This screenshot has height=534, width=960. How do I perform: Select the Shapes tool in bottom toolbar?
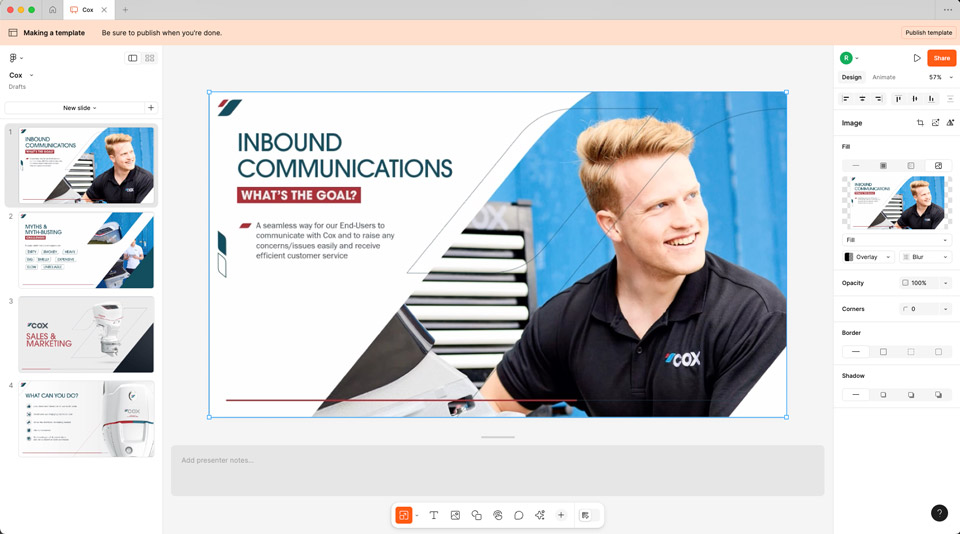[476, 515]
